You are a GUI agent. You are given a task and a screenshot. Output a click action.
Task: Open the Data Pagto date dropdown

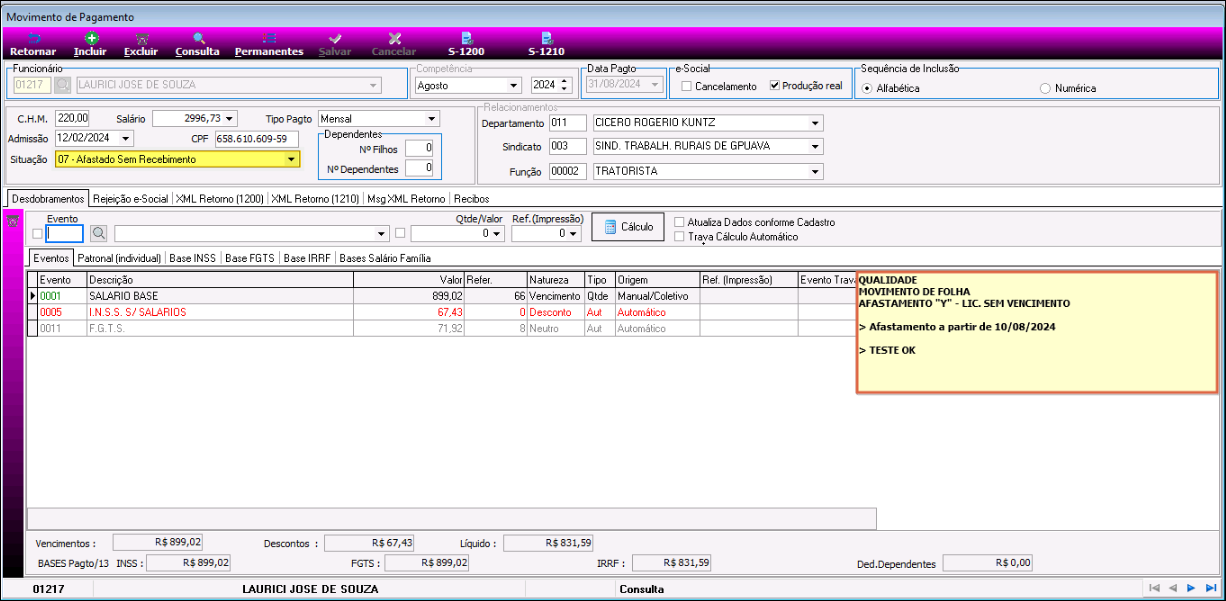[x=657, y=85]
